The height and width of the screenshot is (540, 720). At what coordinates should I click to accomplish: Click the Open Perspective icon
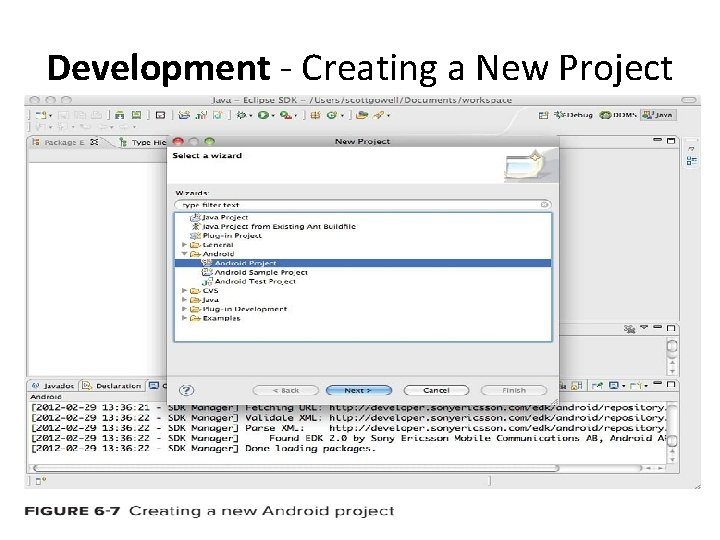(544, 115)
